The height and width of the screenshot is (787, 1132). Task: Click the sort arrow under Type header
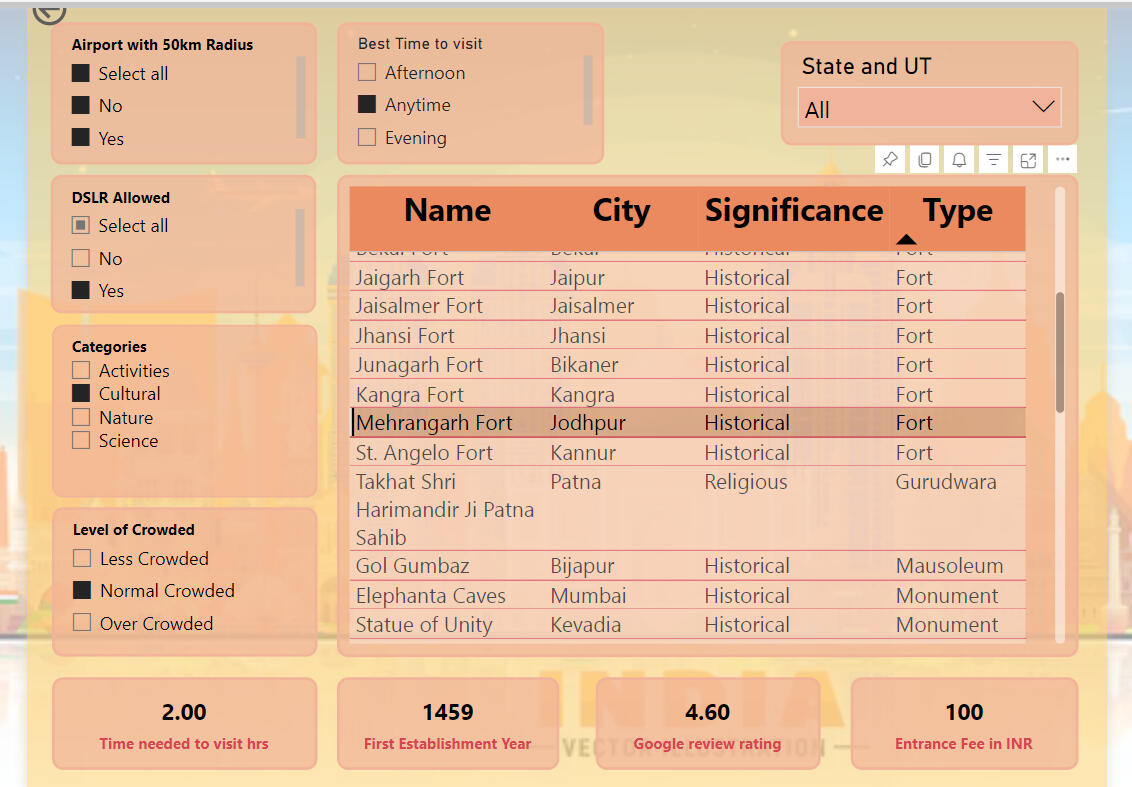tap(906, 239)
